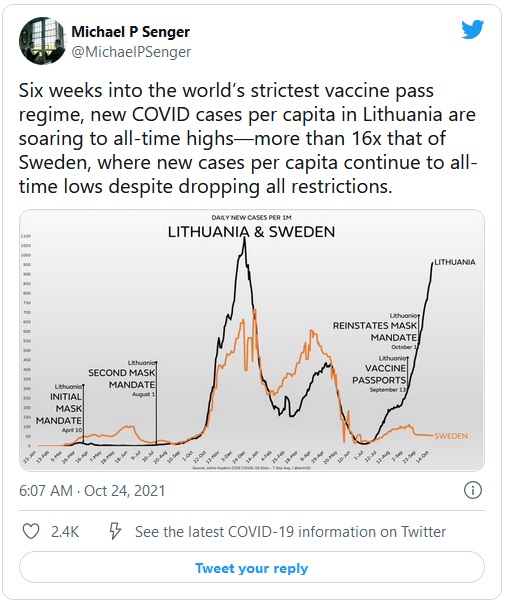Click the 2.4K likes count

(65, 532)
